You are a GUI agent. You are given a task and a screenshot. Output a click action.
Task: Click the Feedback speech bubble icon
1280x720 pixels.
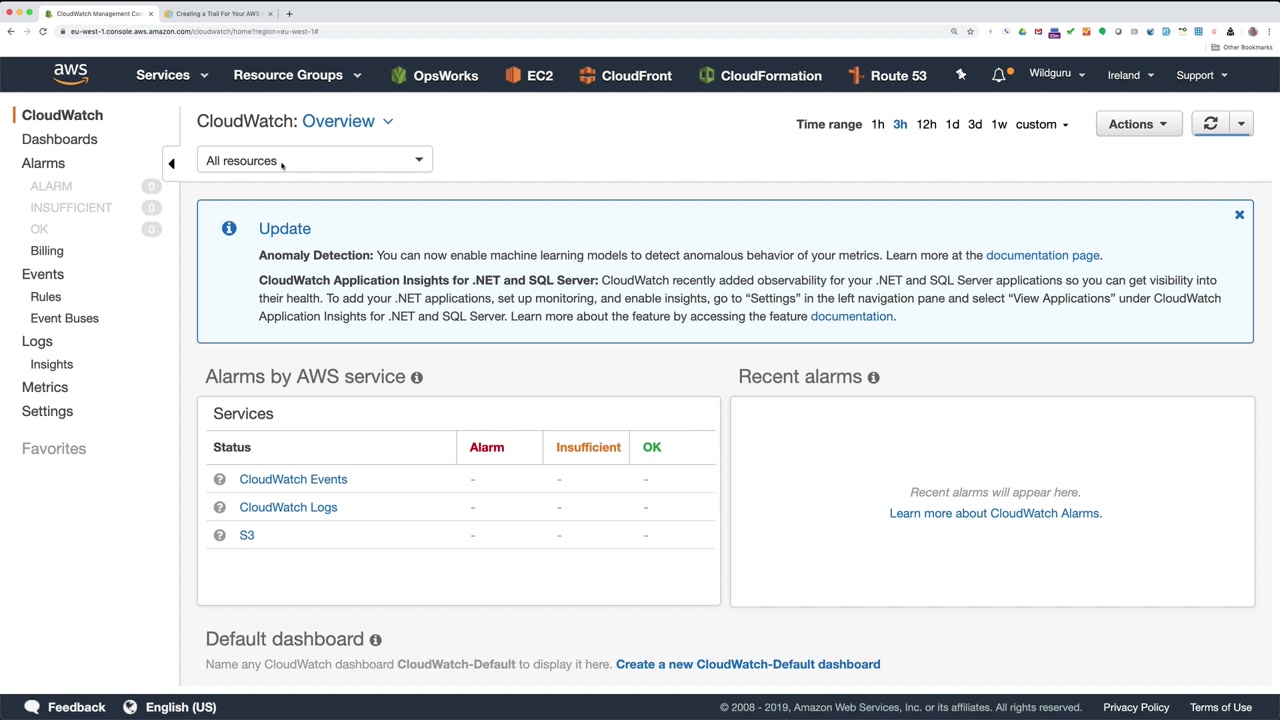click(32, 707)
